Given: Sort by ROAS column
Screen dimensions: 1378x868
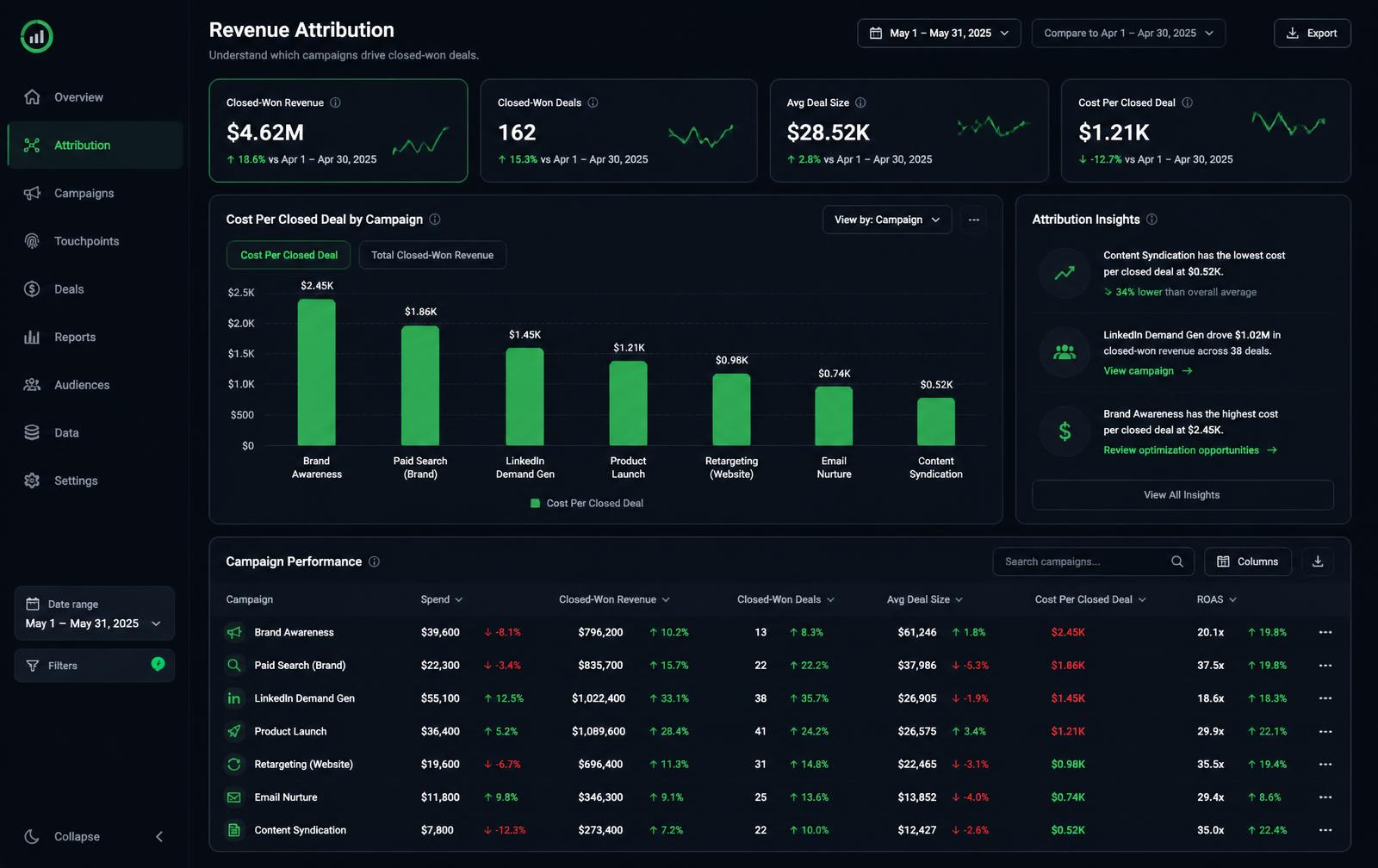Looking at the screenshot, I should click(1216, 599).
